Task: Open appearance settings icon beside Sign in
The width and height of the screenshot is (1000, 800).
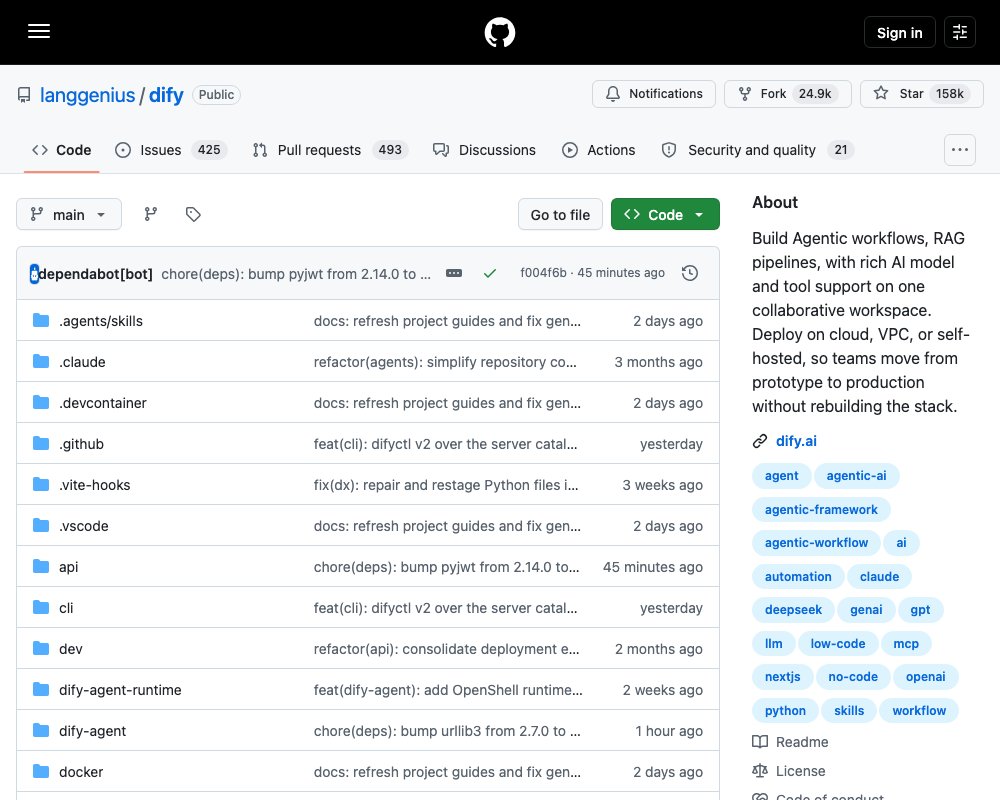Action: pos(960,32)
